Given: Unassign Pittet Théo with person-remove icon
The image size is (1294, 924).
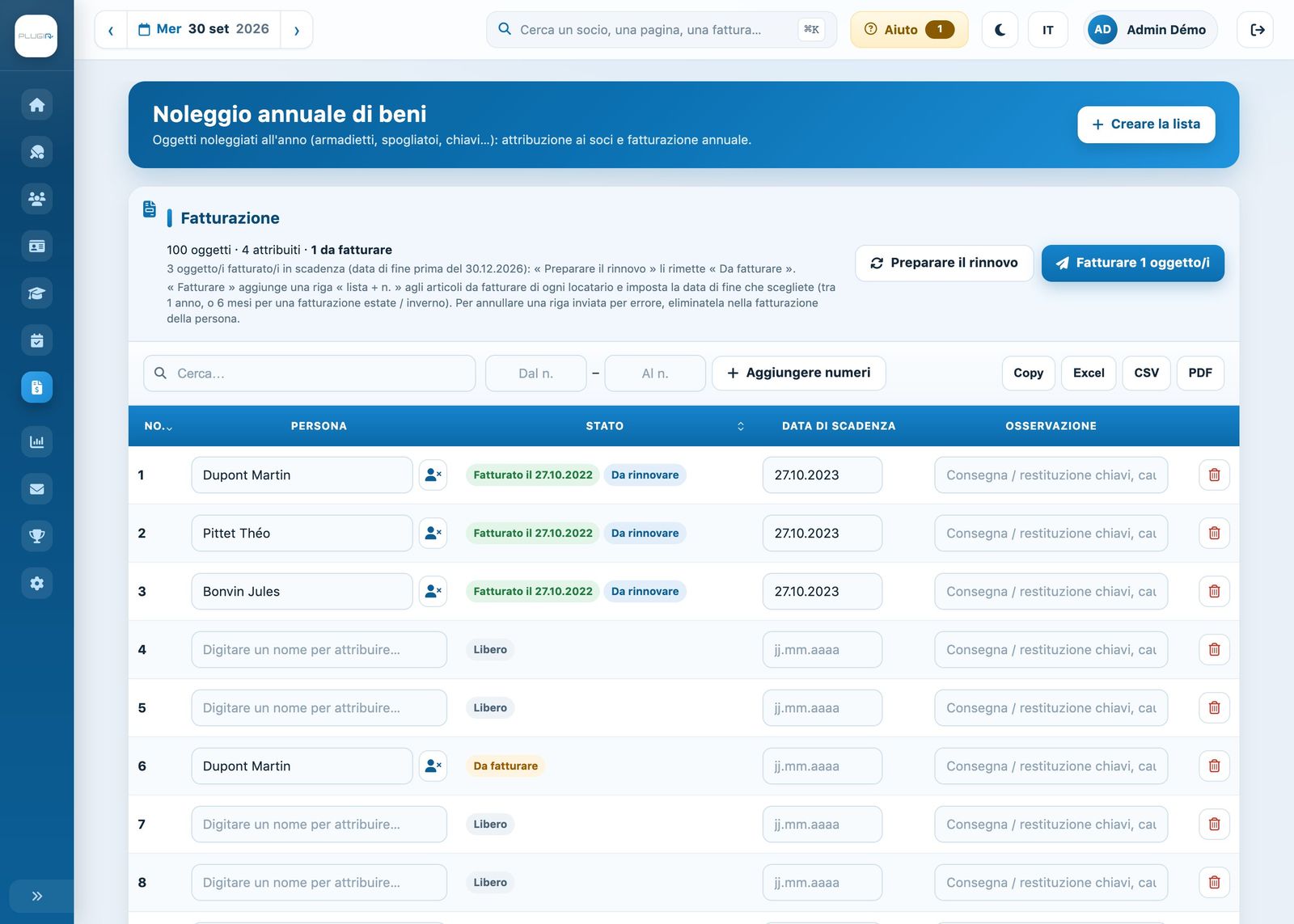Looking at the screenshot, I should [x=433, y=533].
